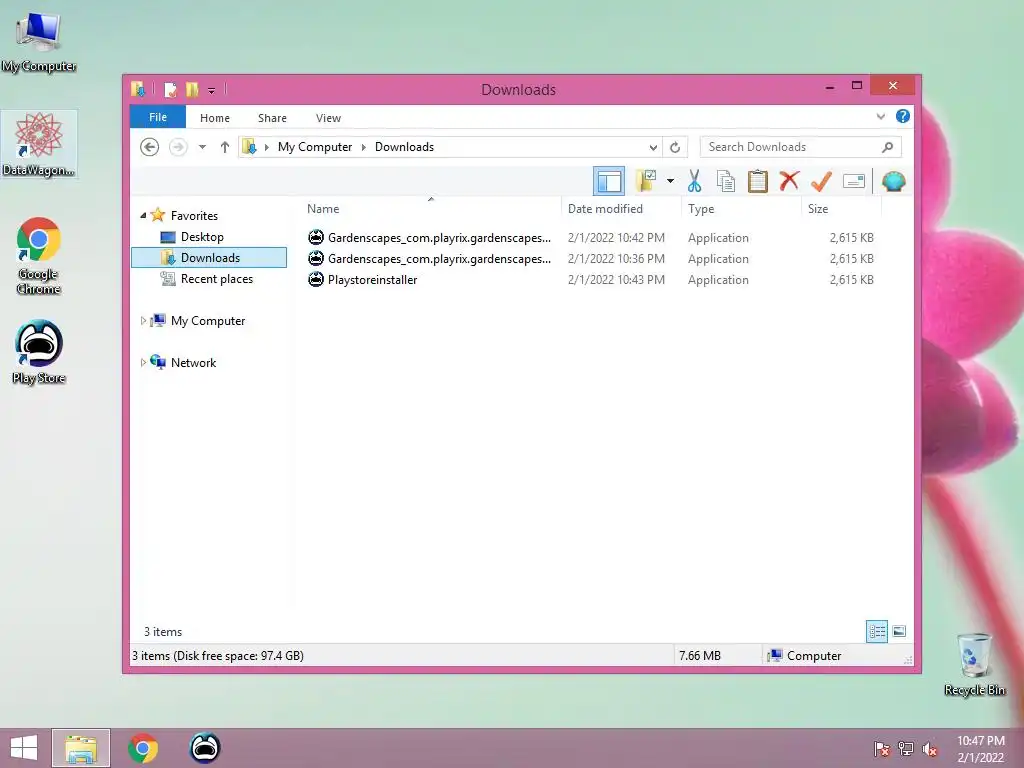The image size is (1024, 768).
Task: Open Google Chrome desktop shortcut
Action: [39, 256]
